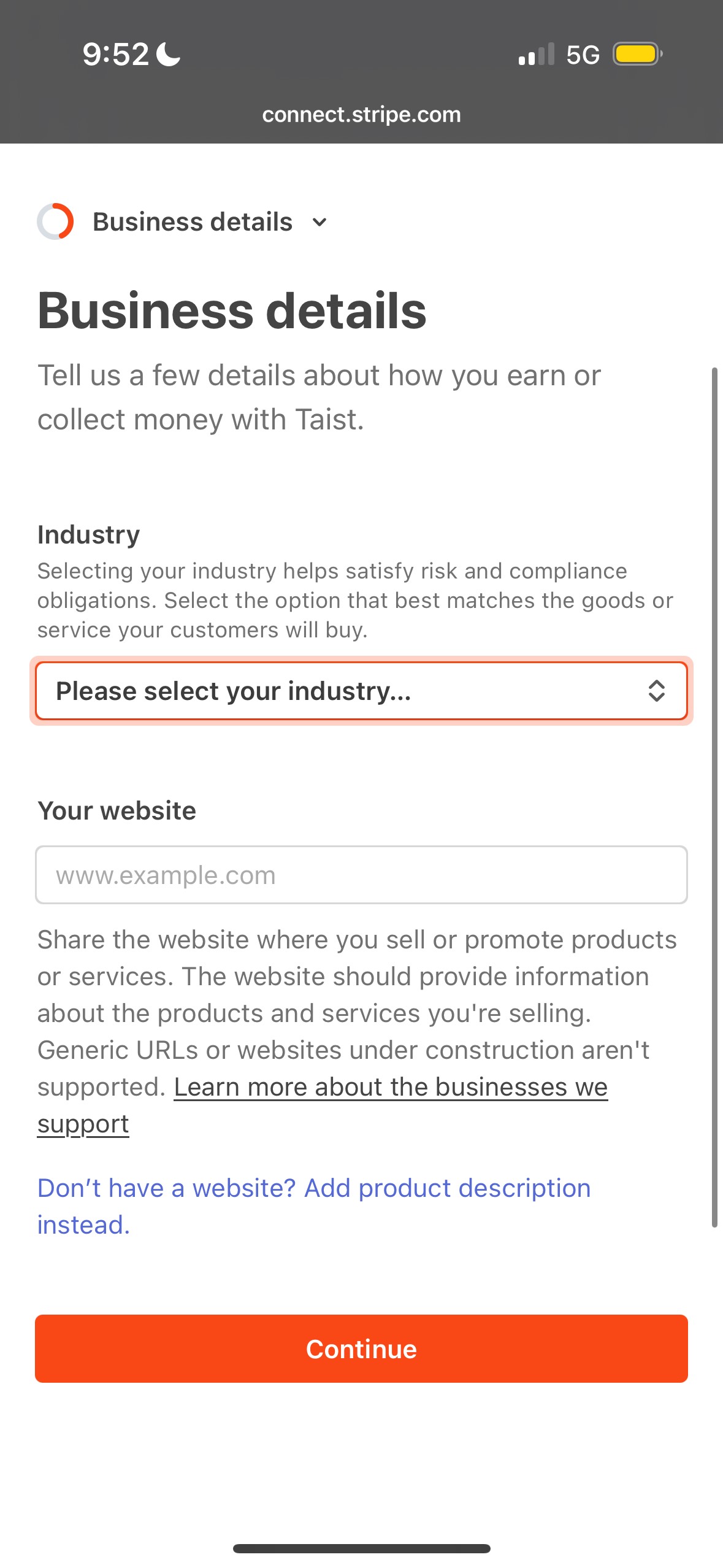The image size is (723, 1568).
Task: Click the large 'Business details' heading
Action: pos(232,311)
